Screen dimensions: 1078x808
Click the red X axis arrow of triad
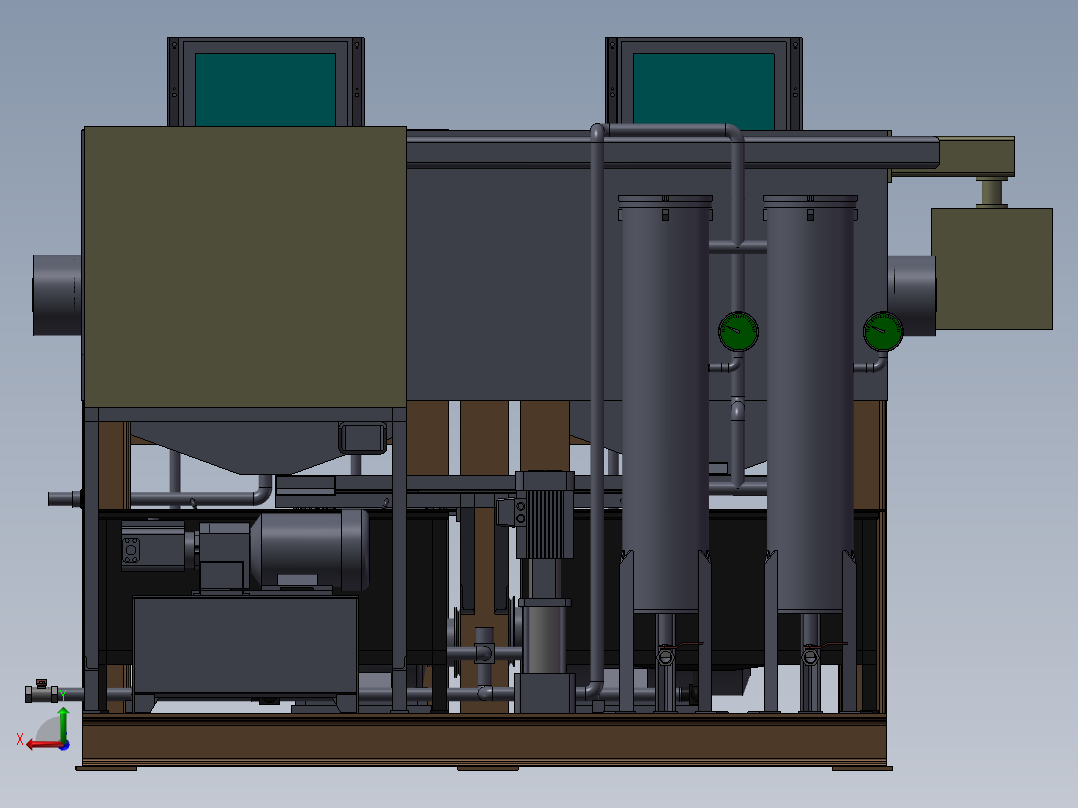(38, 743)
